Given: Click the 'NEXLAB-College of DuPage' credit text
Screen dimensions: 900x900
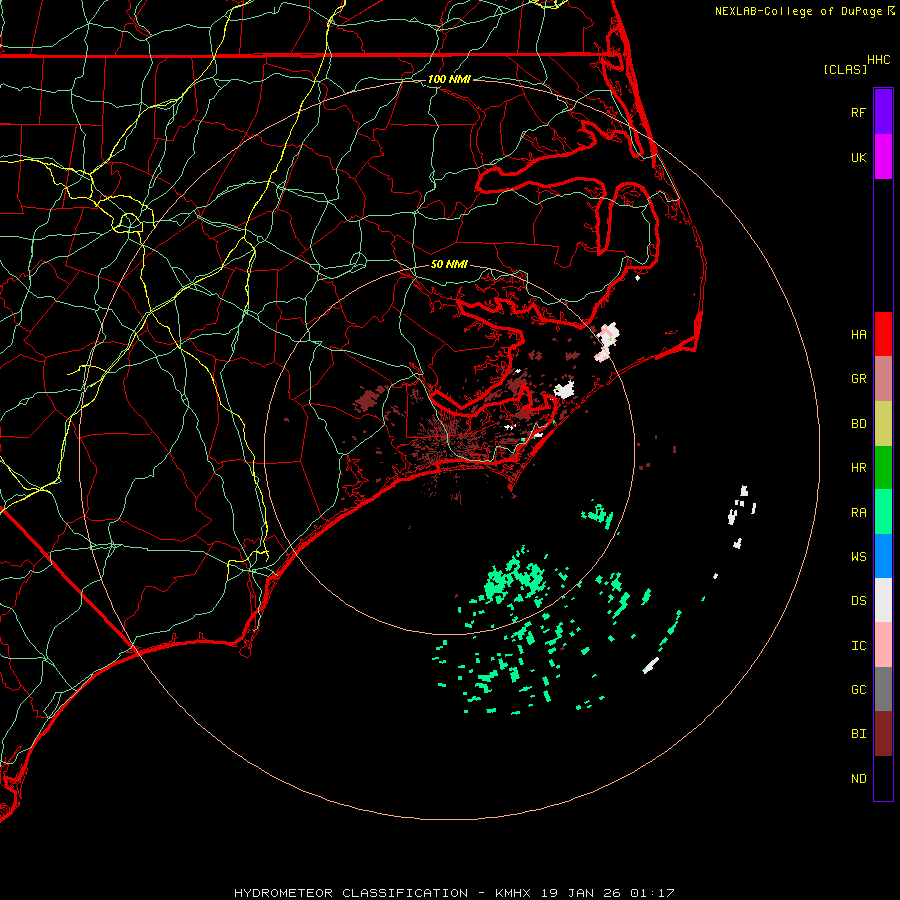Looking at the screenshot, I should (798, 11).
